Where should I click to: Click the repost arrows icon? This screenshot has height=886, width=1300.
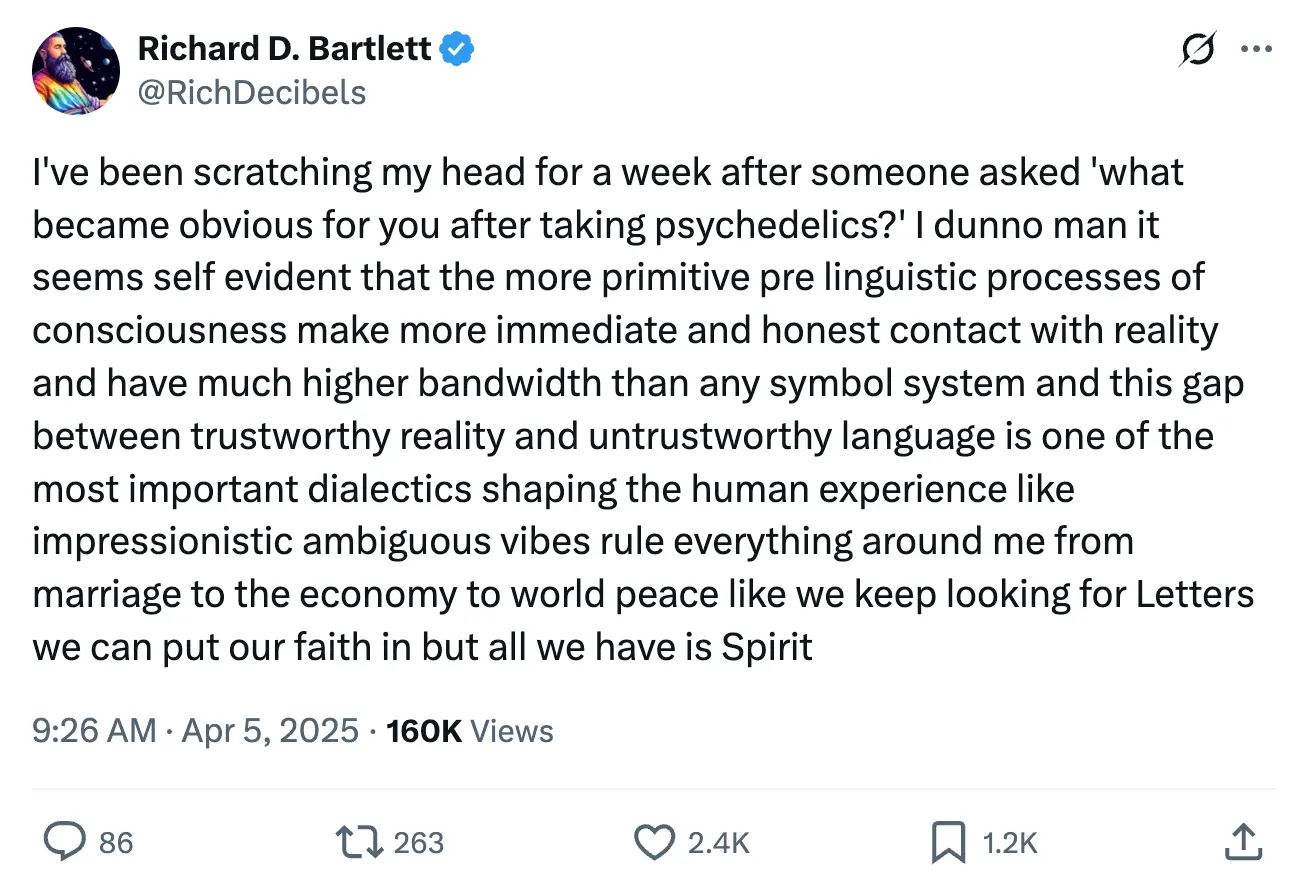[x=358, y=842]
